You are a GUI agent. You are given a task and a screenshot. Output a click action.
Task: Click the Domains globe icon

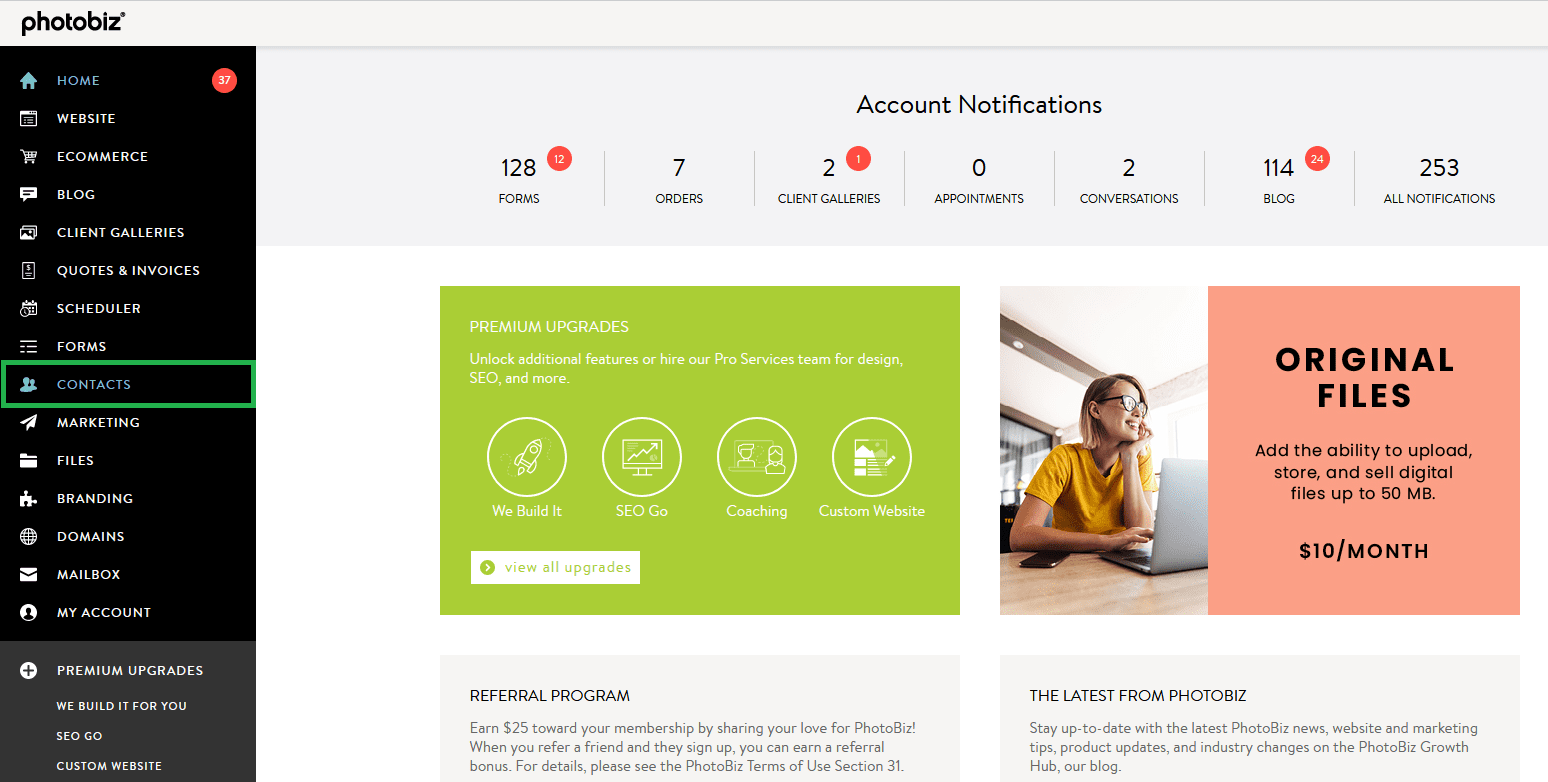click(29, 537)
